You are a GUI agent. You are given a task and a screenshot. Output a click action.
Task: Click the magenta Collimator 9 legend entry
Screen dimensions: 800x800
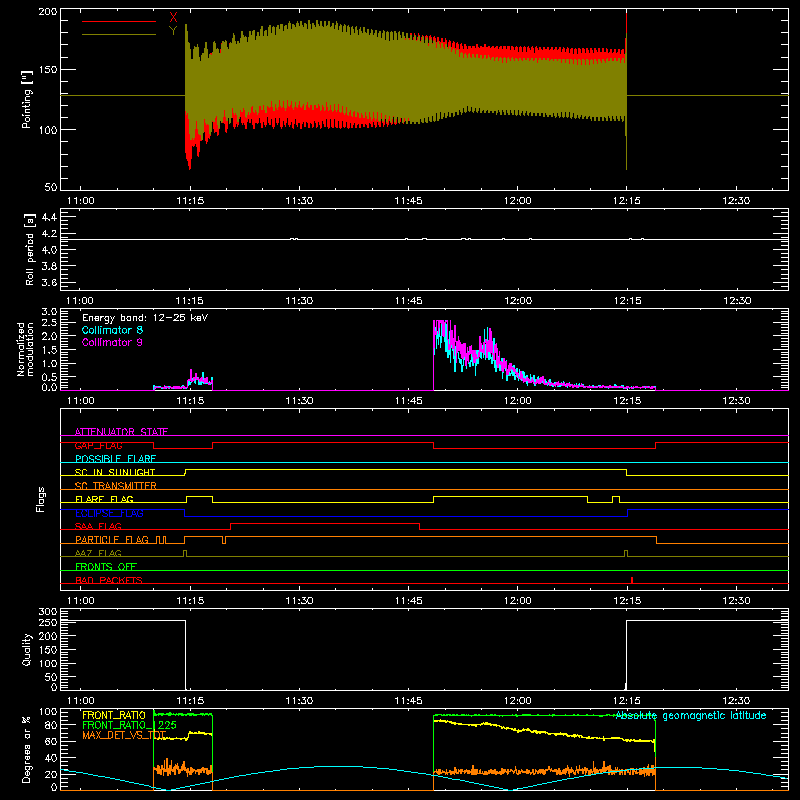click(x=112, y=342)
